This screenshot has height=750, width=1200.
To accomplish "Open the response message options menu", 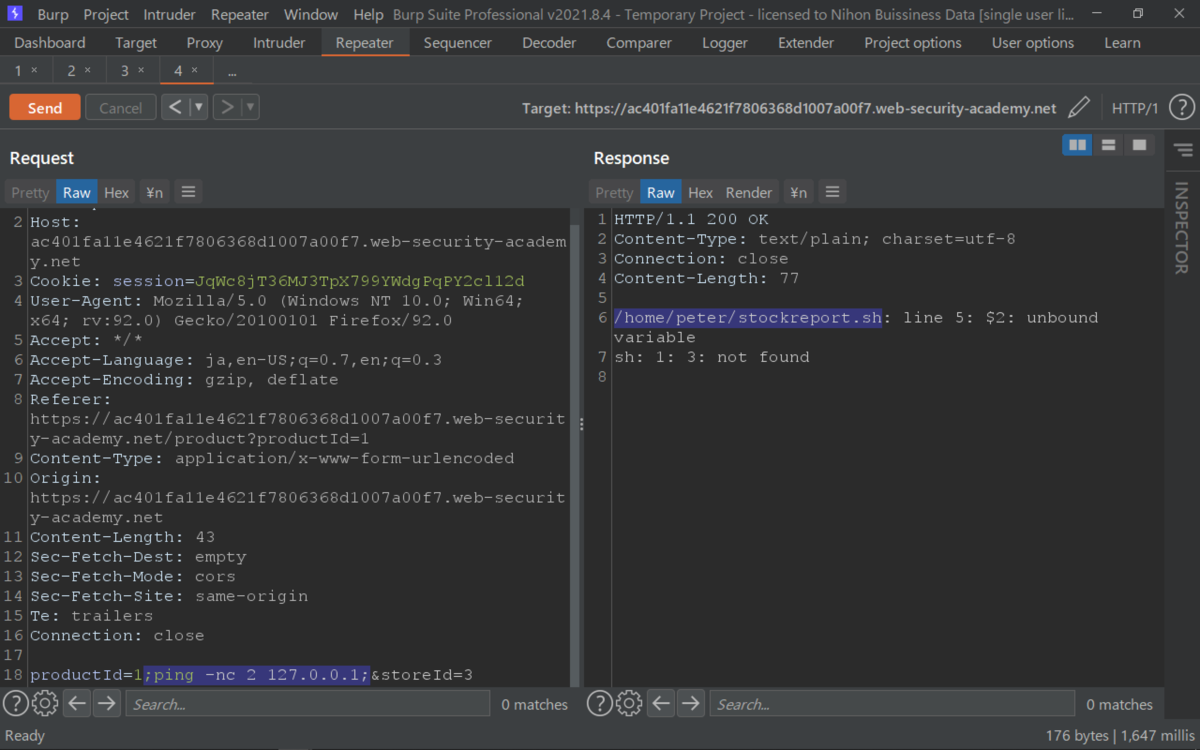I will (831, 192).
